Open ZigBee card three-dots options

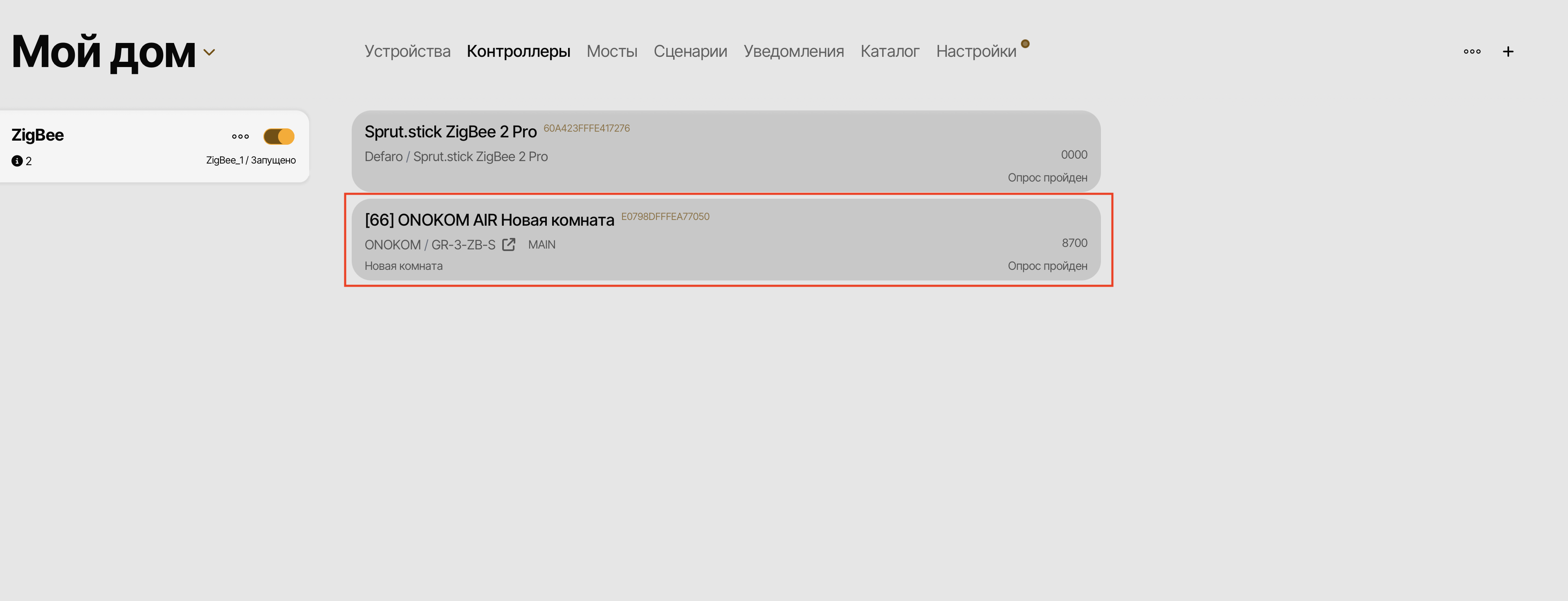point(240,136)
